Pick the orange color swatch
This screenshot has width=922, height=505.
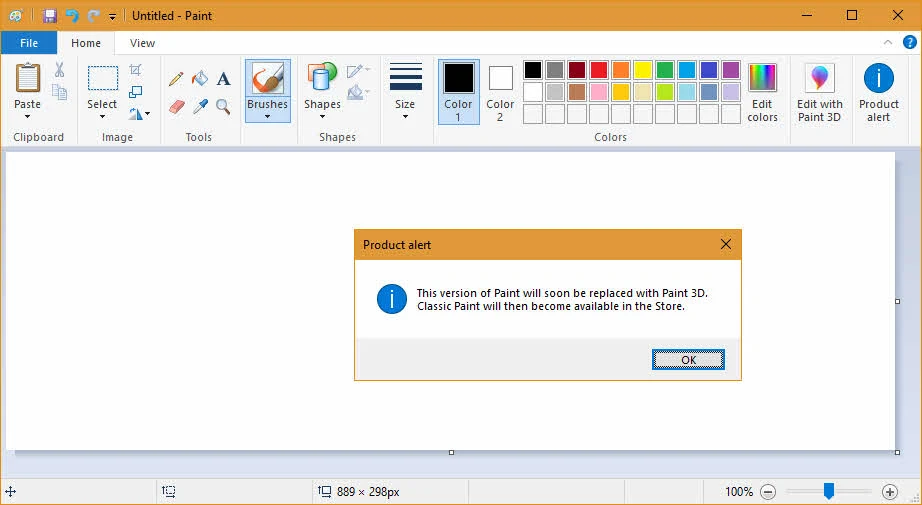[620, 70]
